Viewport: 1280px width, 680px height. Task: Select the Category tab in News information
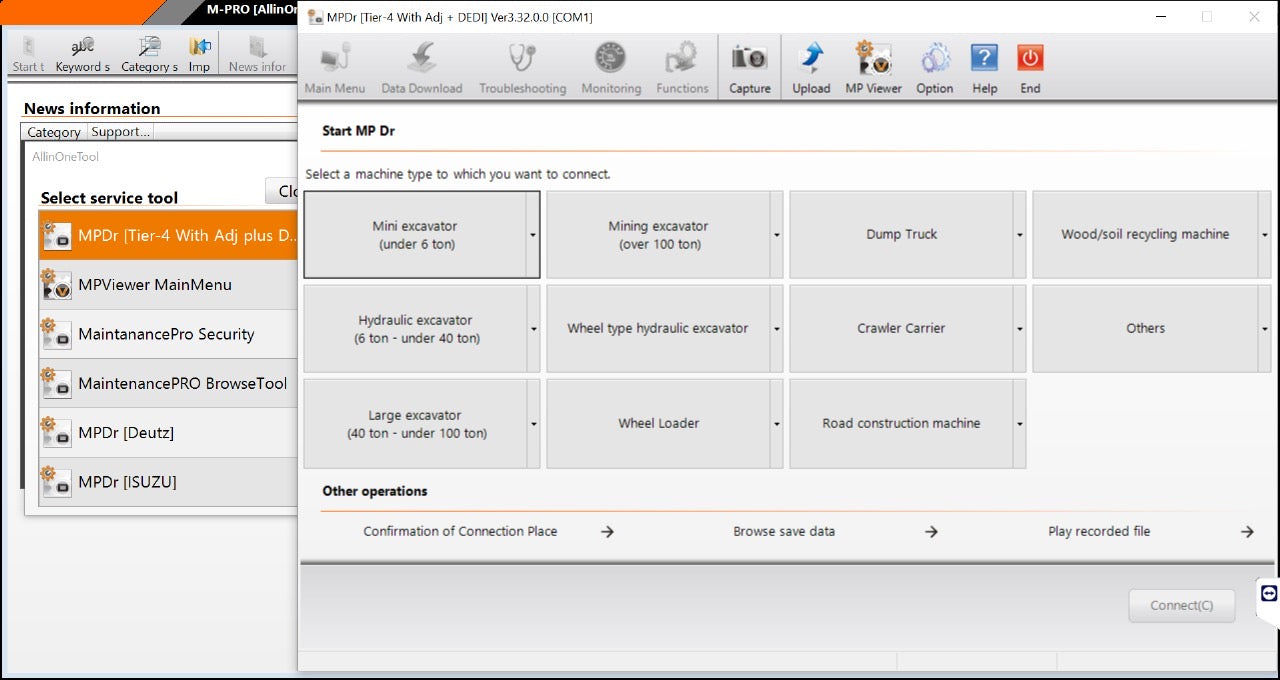pyautogui.click(x=53, y=131)
